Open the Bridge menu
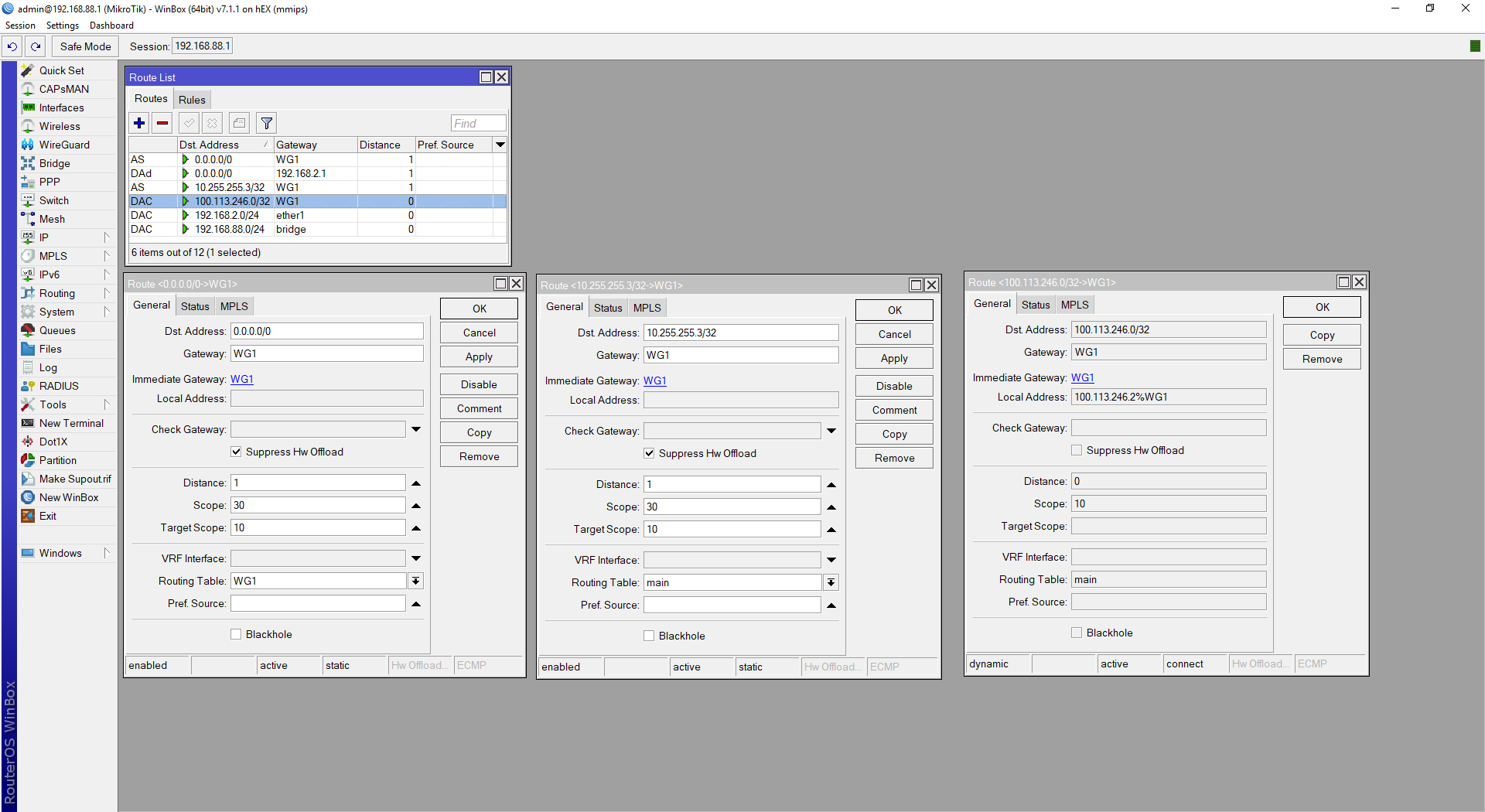The width and height of the screenshot is (1485, 812). coord(54,163)
